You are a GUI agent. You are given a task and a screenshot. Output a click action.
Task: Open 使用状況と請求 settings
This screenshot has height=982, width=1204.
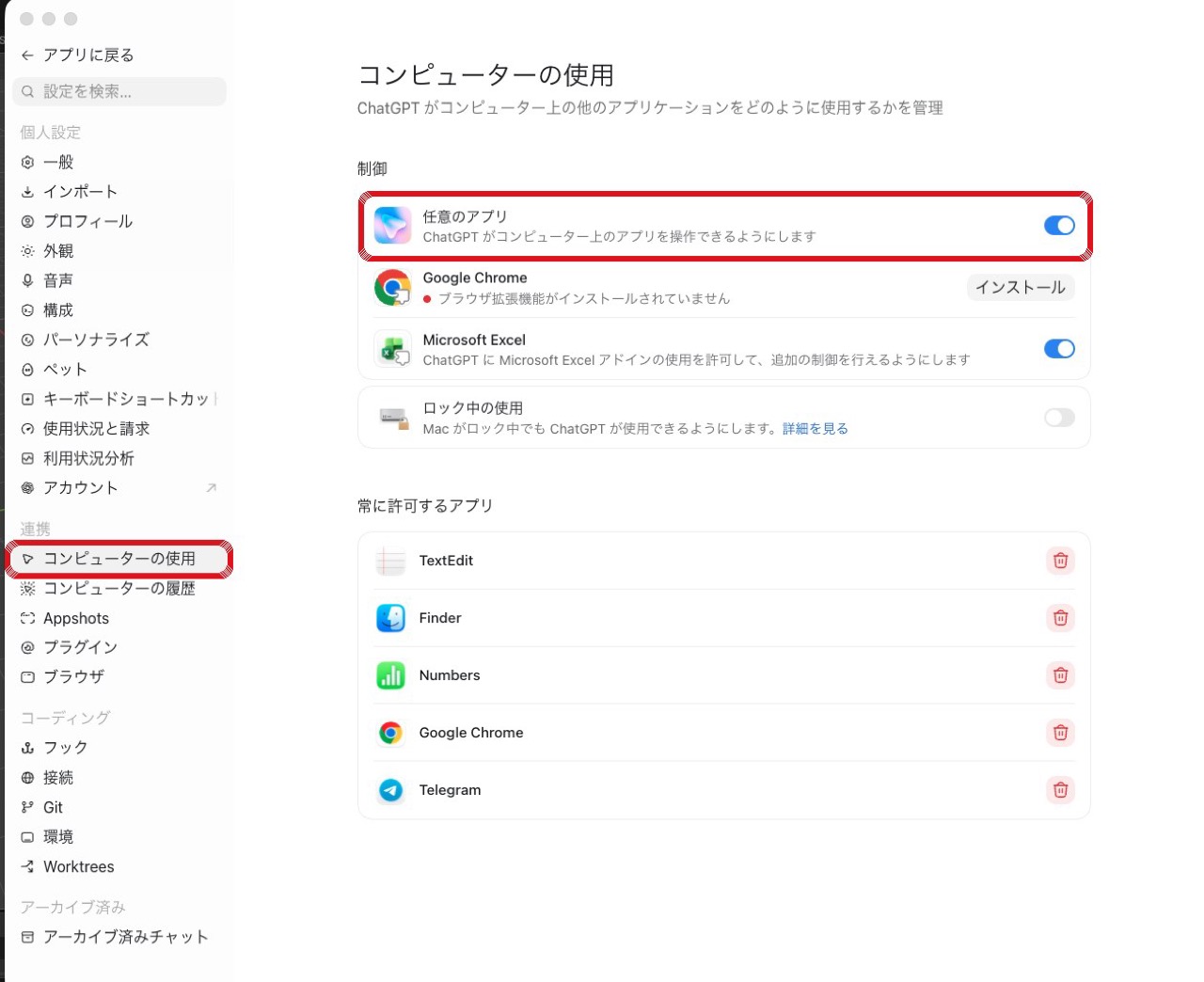119,429
